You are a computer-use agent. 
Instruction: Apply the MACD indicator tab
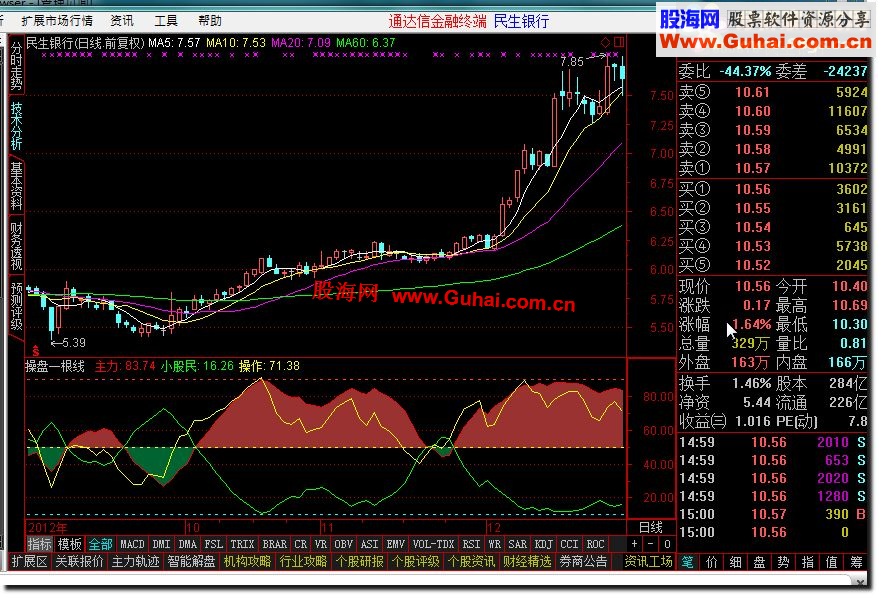tap(132, 544)
